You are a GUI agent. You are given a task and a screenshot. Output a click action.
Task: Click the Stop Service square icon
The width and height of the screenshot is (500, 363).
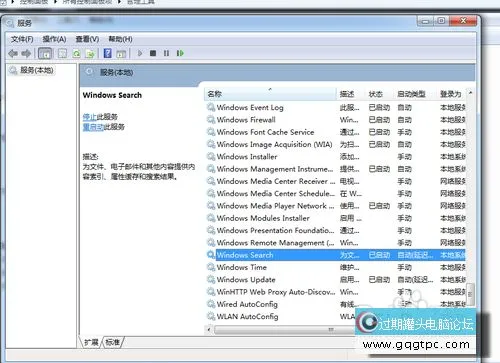153,53
